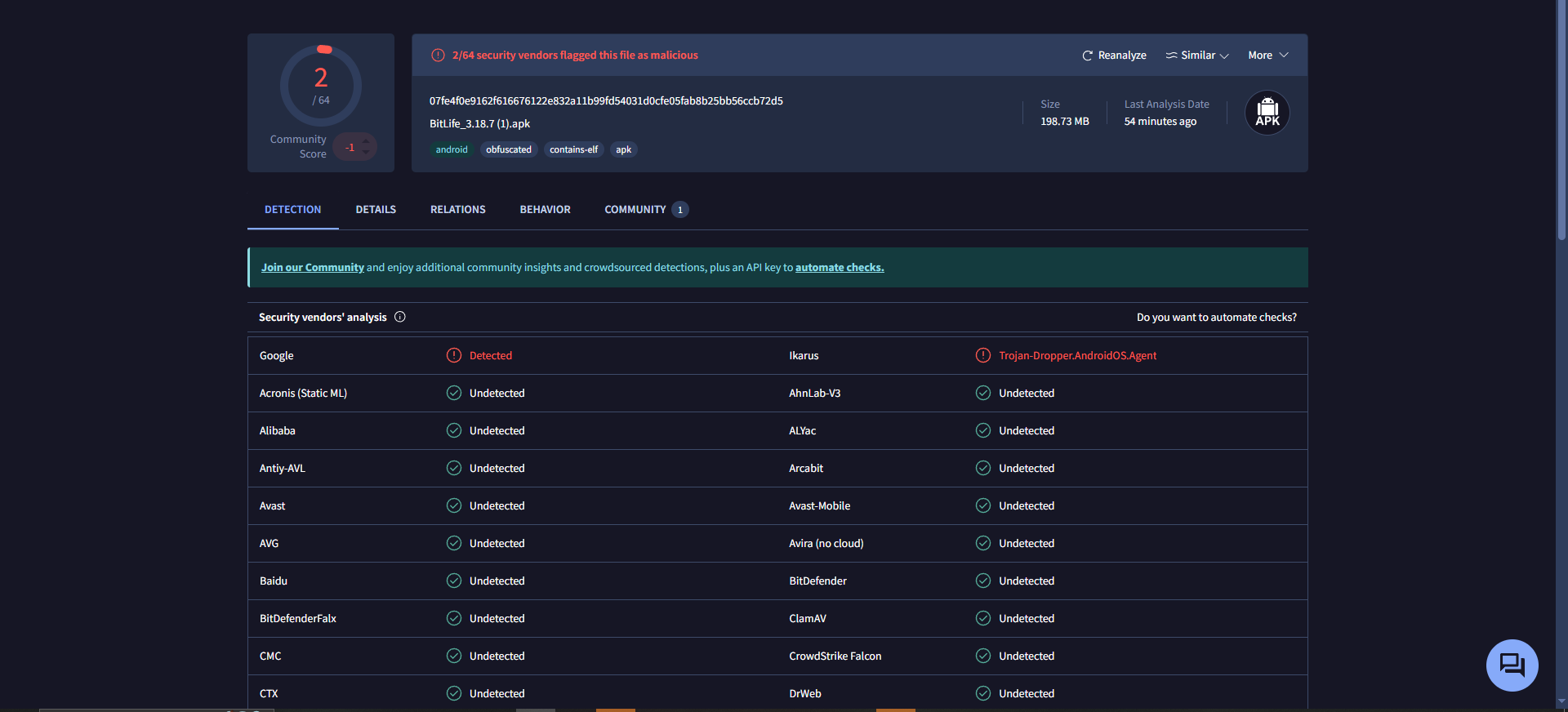Click the Trojan-Dropper.AndroidOS.Agent result

1078,356
